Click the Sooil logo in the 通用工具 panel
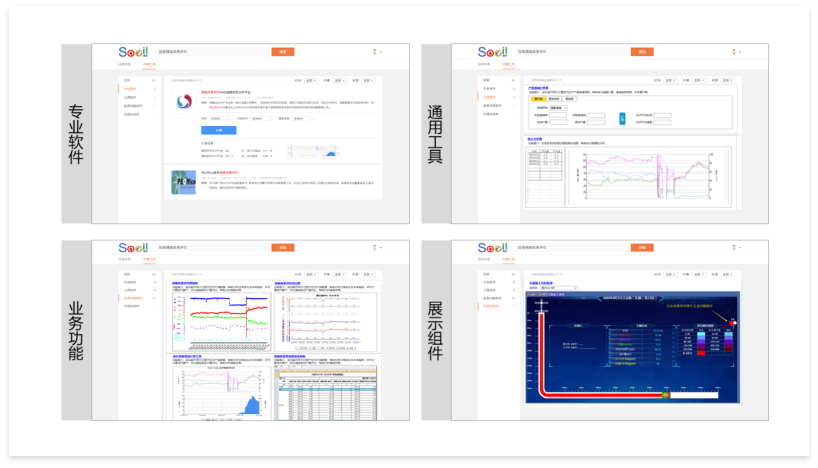This screenshot has width=818, height=468. tap(492, 52)
